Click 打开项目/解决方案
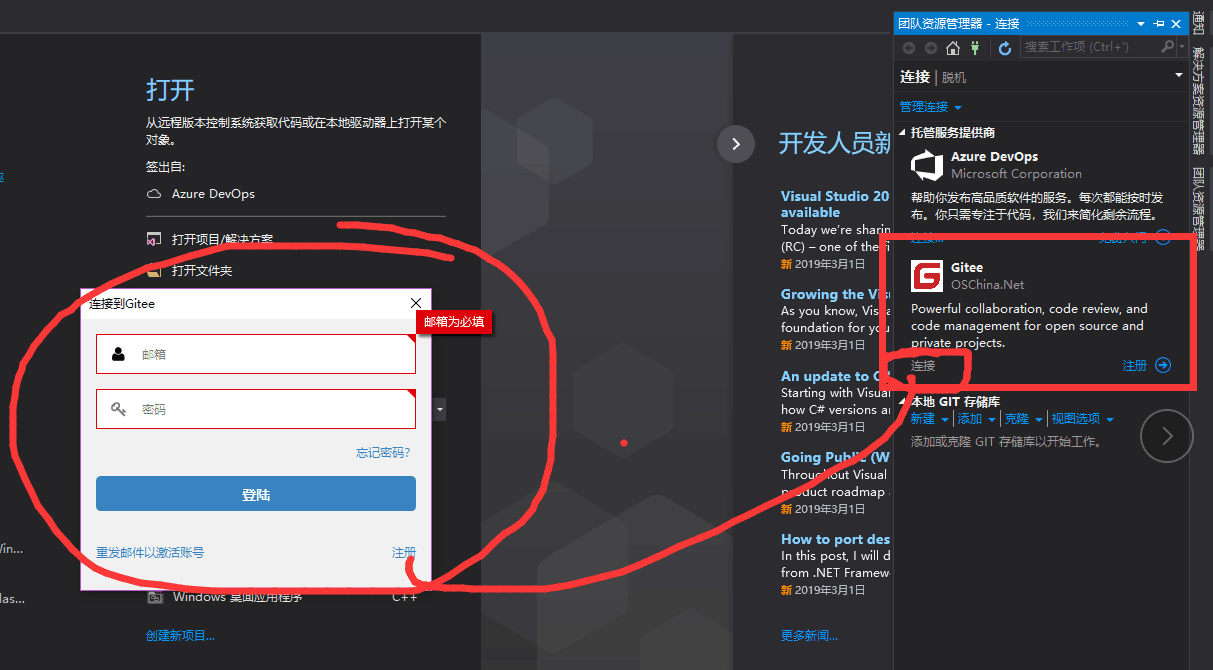1213x670 pixels. (222, 240)
